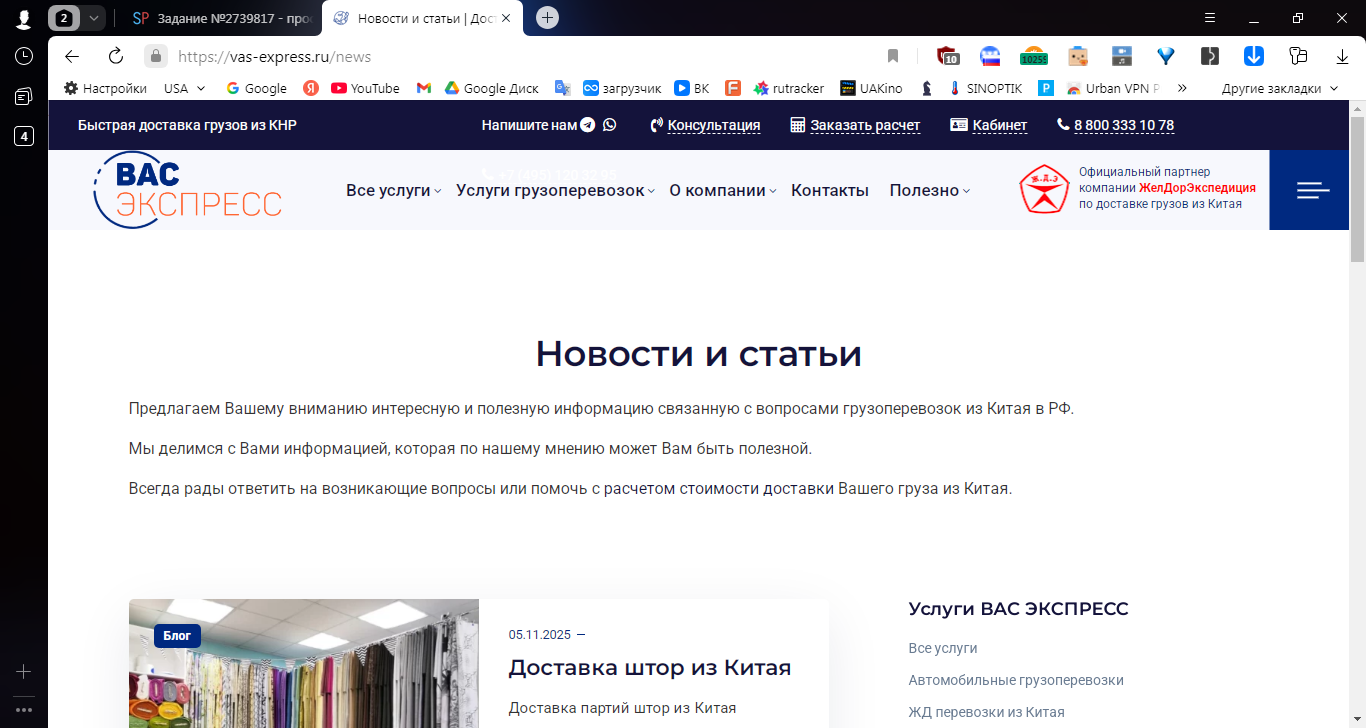Reload the page with the refresh icon
This screenshot has height=728, width=1366.
pyautogui.click(x=116, y=56)
